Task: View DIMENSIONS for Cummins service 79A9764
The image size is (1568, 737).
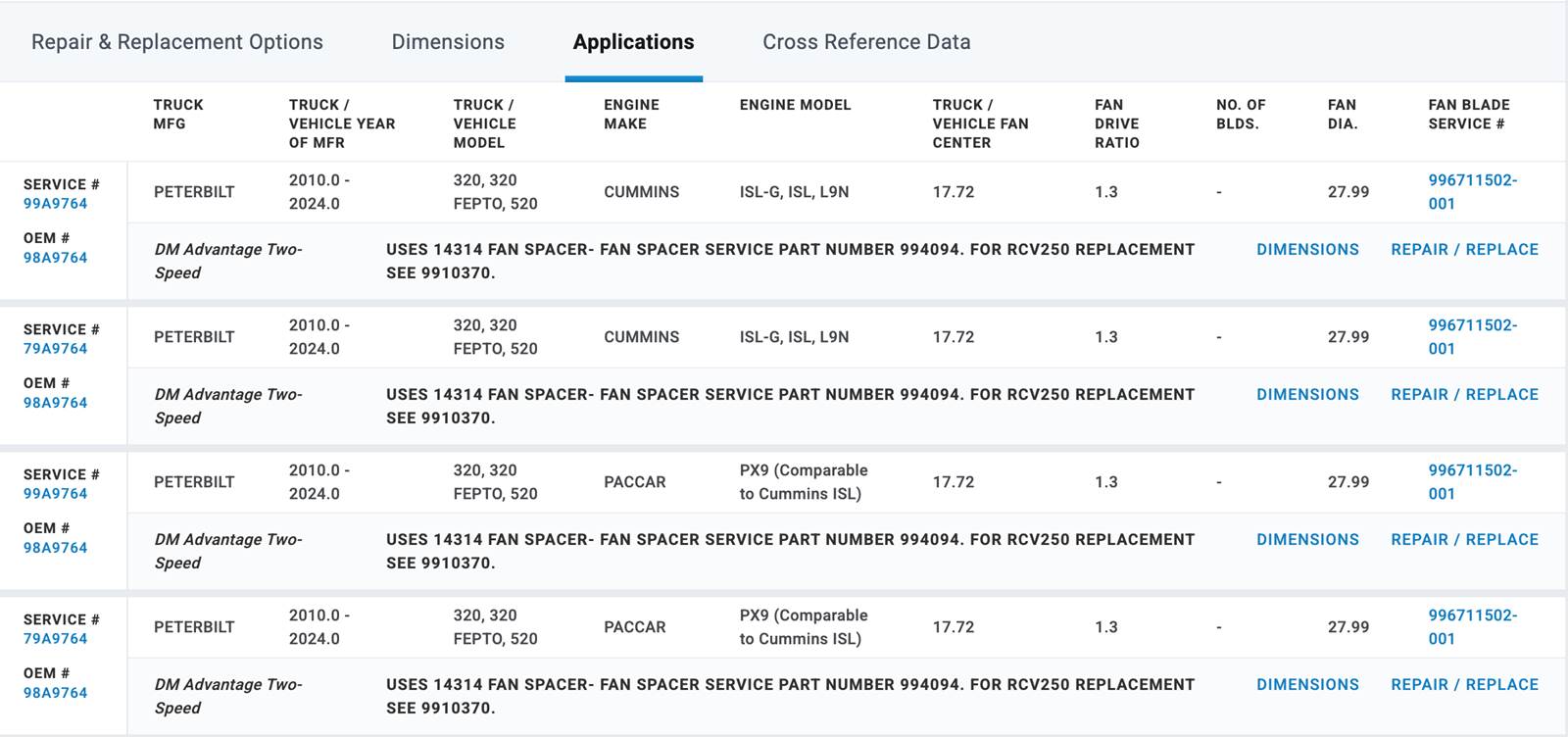Action: tap(1307, 395)
